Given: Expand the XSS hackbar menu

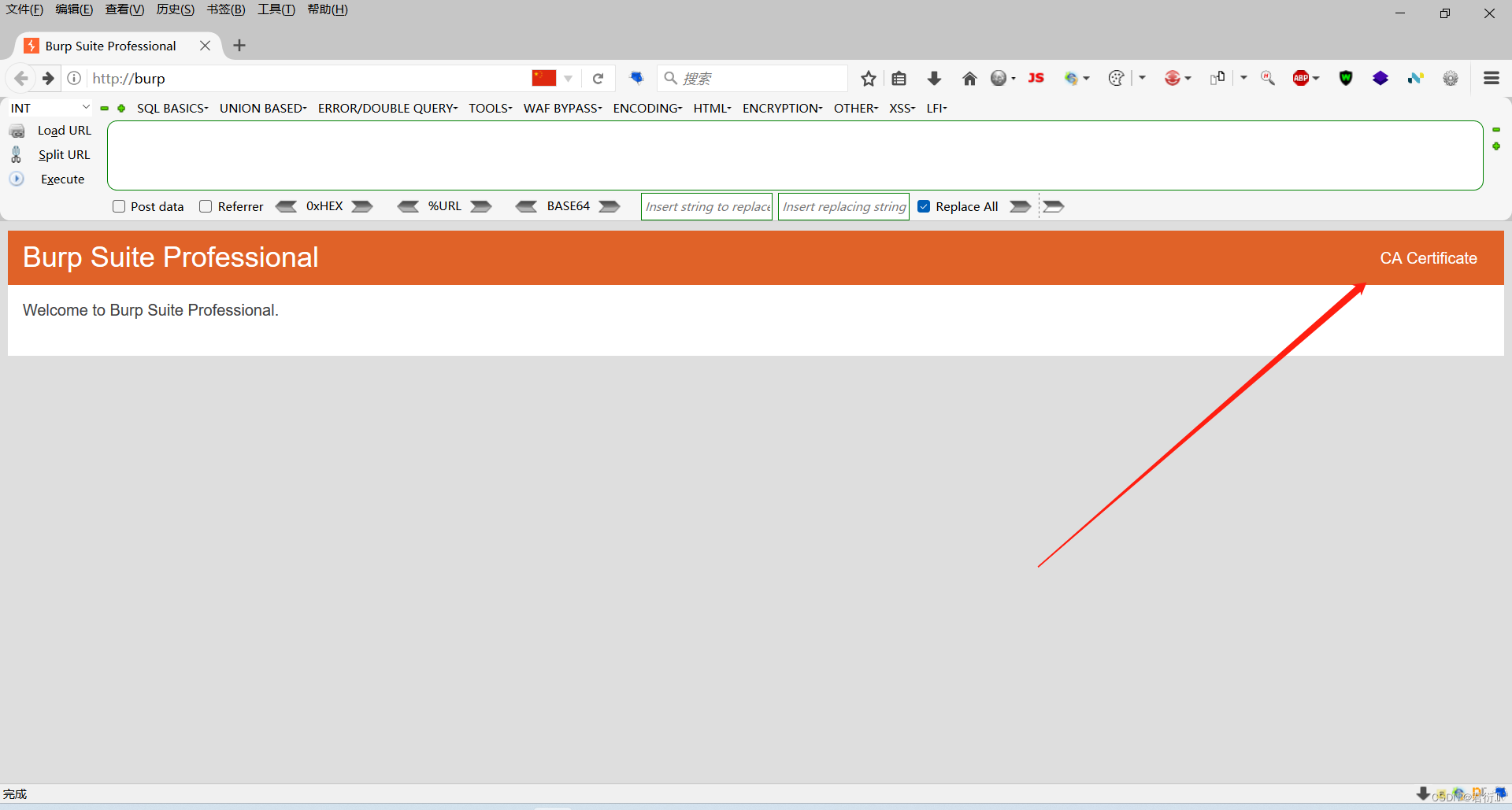Looking at the screenshot, I should [x=902, y=108].
